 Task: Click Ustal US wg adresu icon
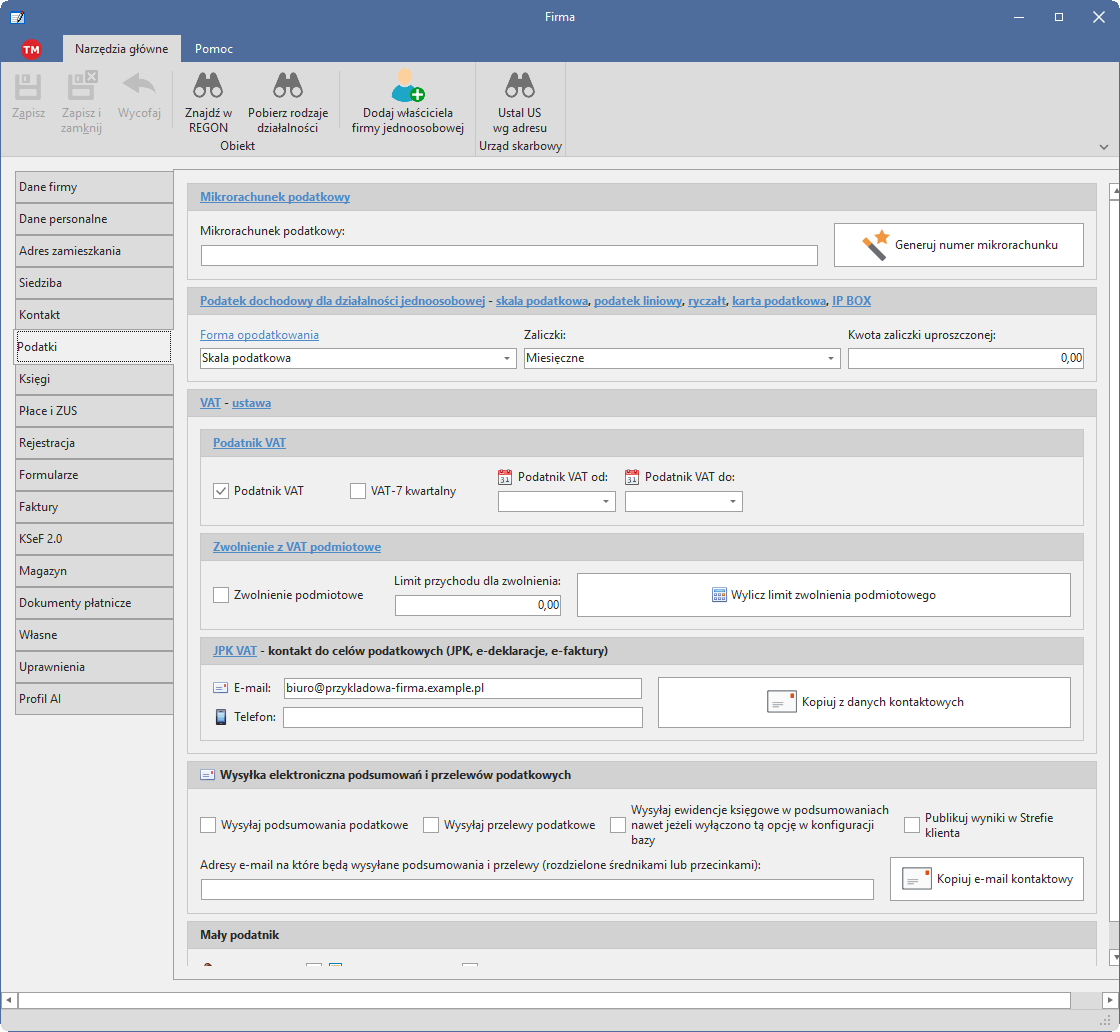point(519,86)
